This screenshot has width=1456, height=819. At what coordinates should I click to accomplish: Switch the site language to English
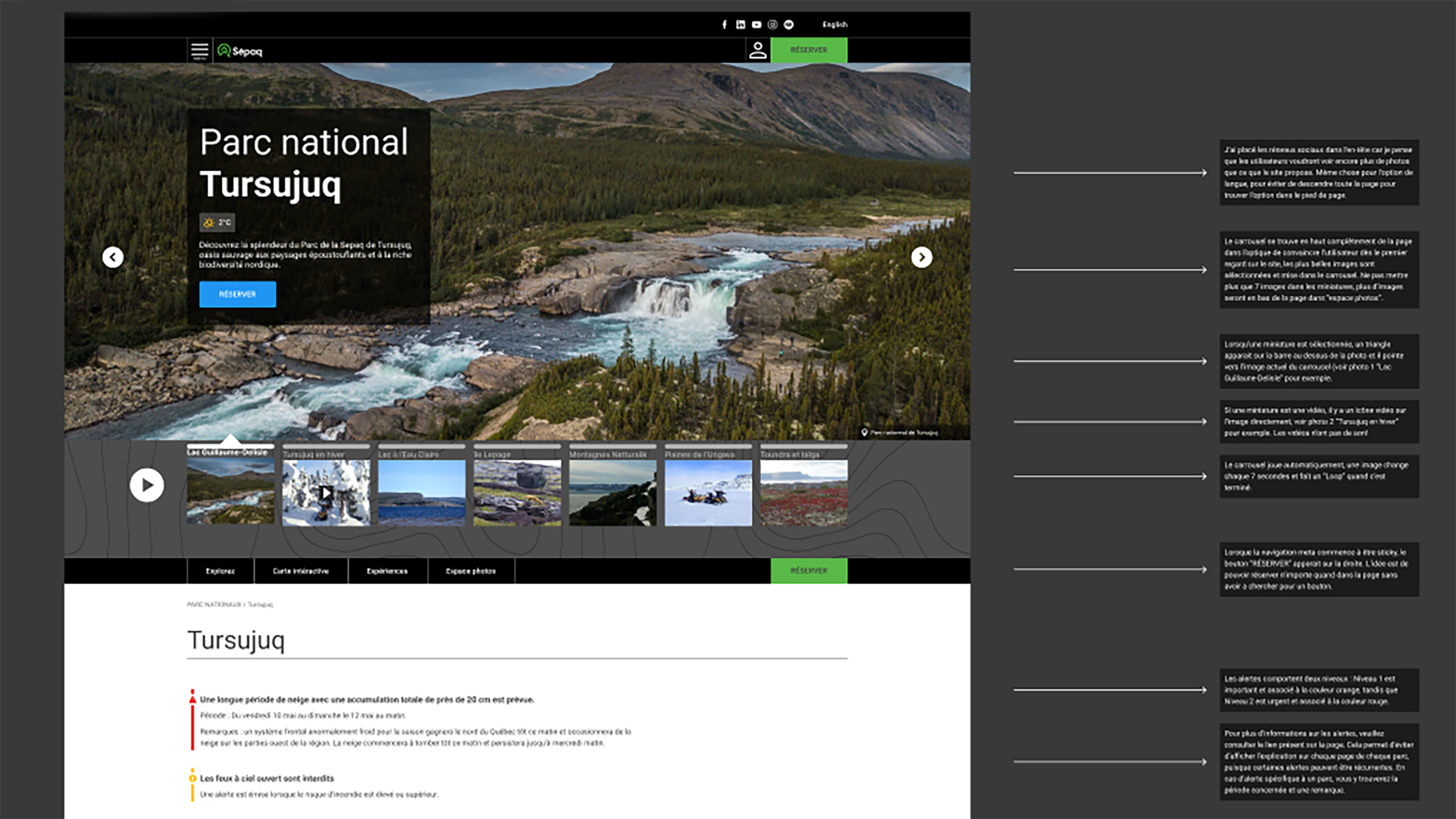pyautogui.click(x=835, y=24)
